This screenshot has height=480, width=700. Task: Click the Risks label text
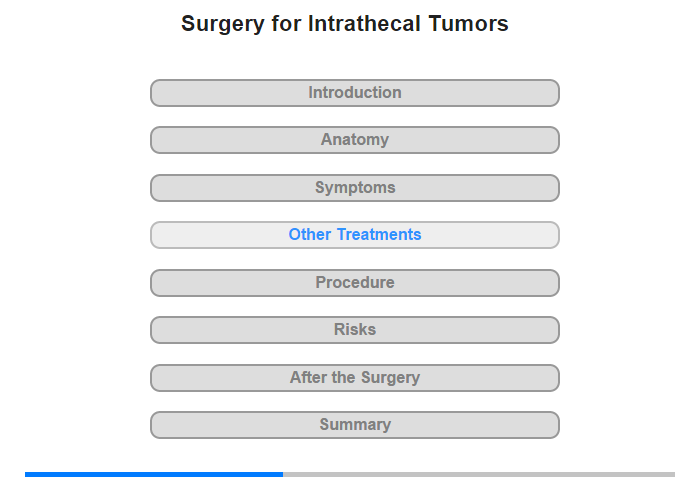pos(355,330)
